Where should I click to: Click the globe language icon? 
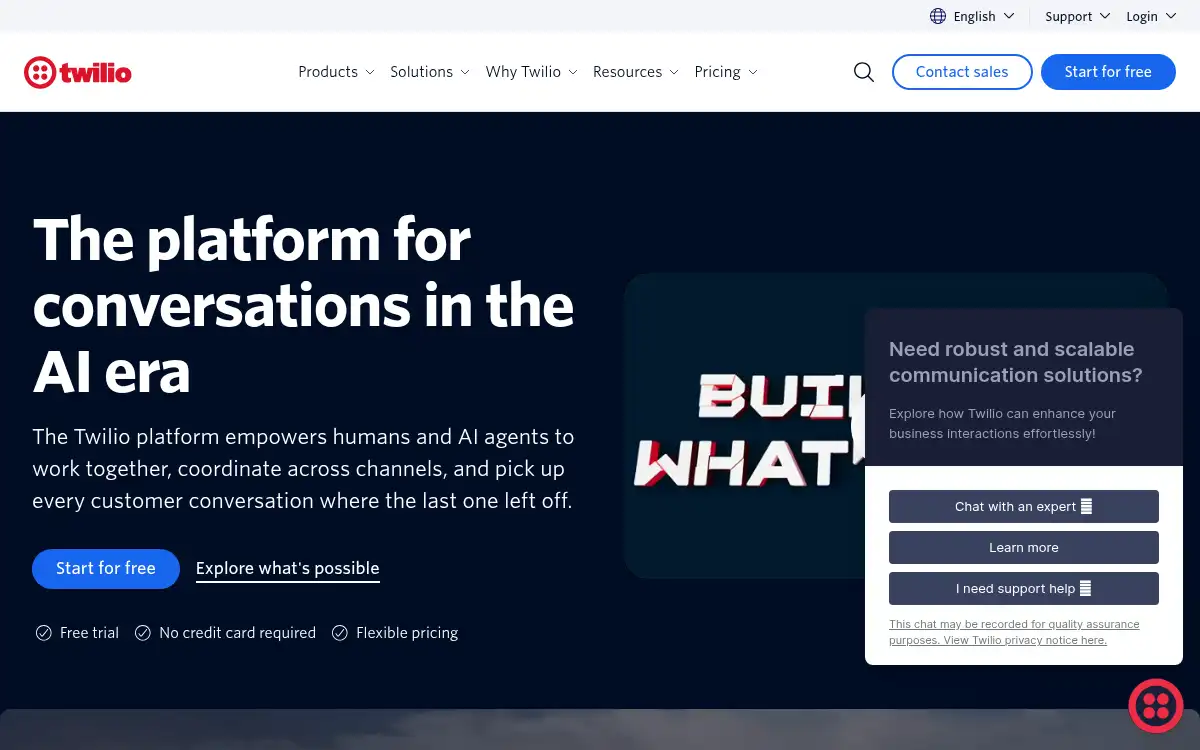[x=938, y=16]
